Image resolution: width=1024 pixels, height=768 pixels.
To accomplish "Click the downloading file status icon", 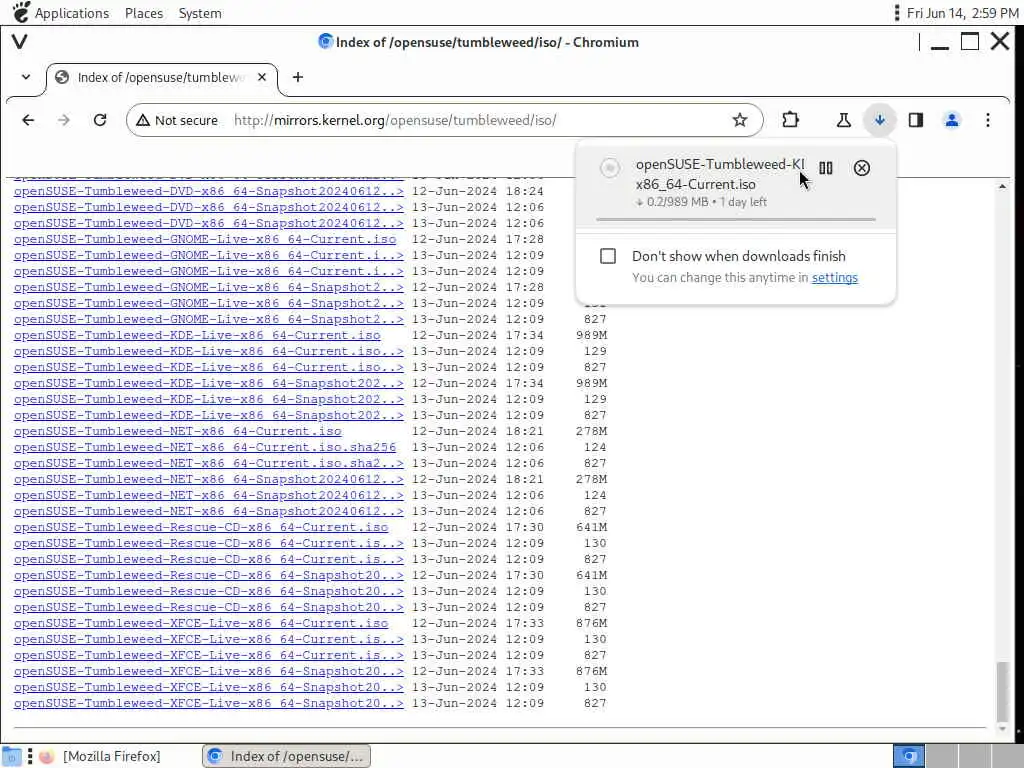I will point(609,168).
